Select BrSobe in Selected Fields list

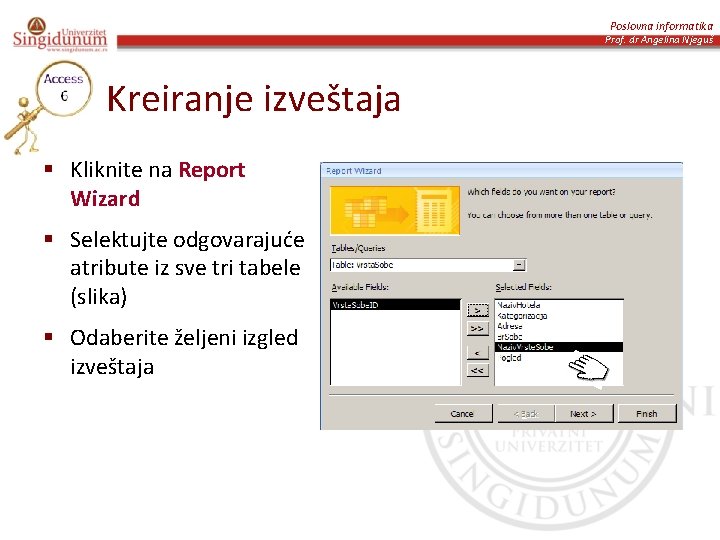coord(559,337)
